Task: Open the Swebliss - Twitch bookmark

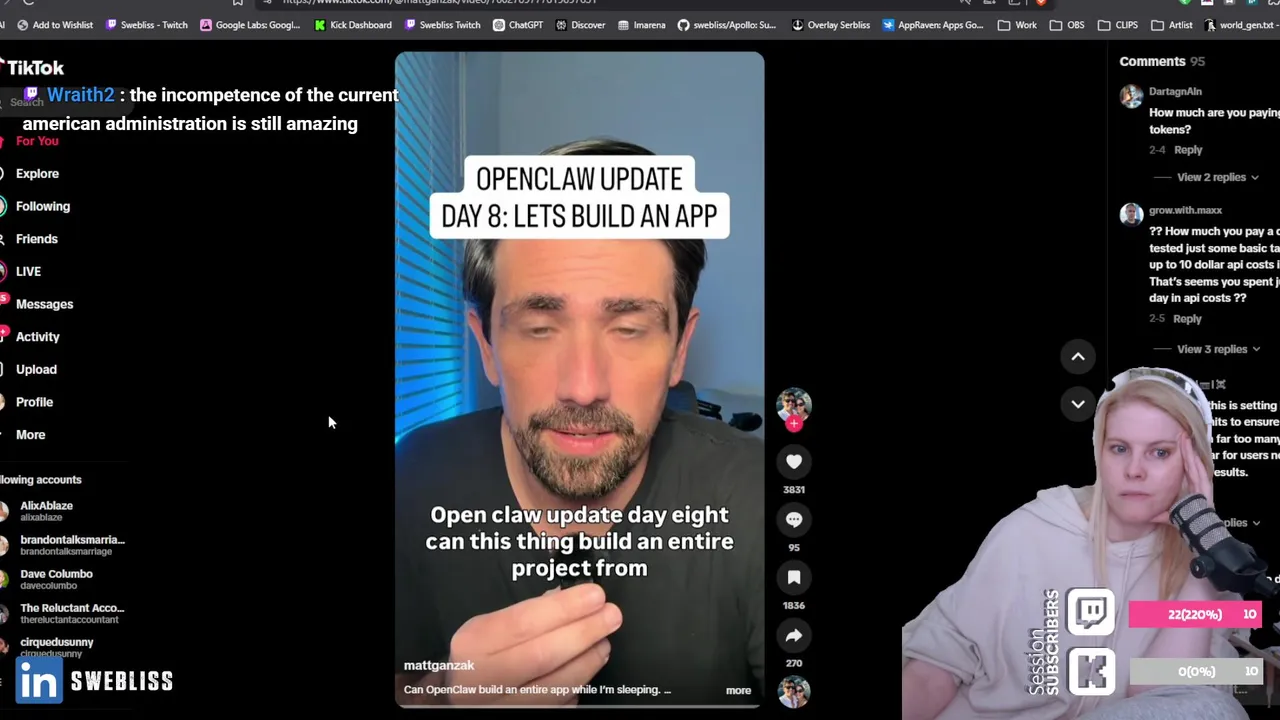Action: 146,25
